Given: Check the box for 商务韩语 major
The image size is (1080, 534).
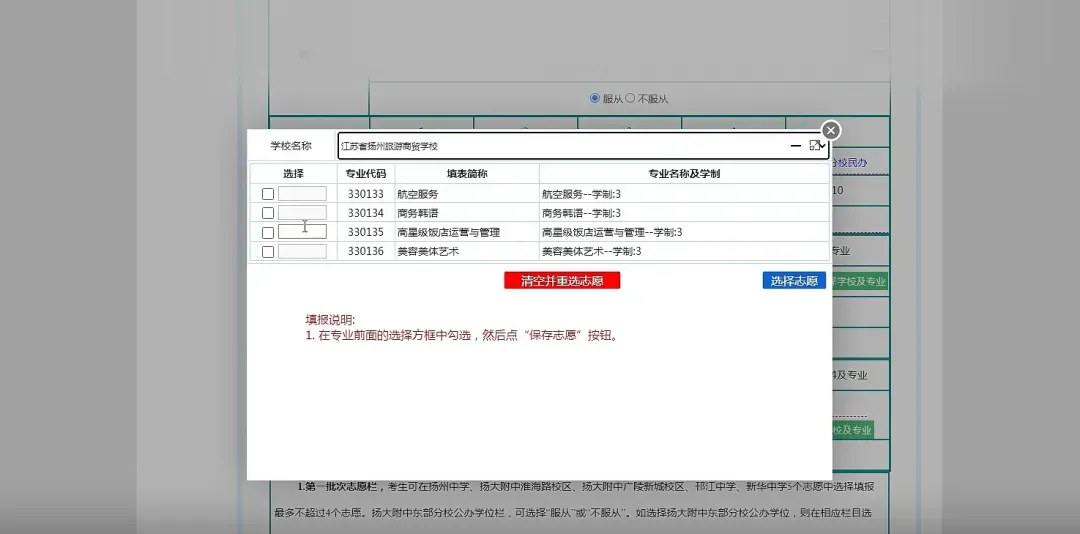Looking at the screenshot, I should pos(268,214).
